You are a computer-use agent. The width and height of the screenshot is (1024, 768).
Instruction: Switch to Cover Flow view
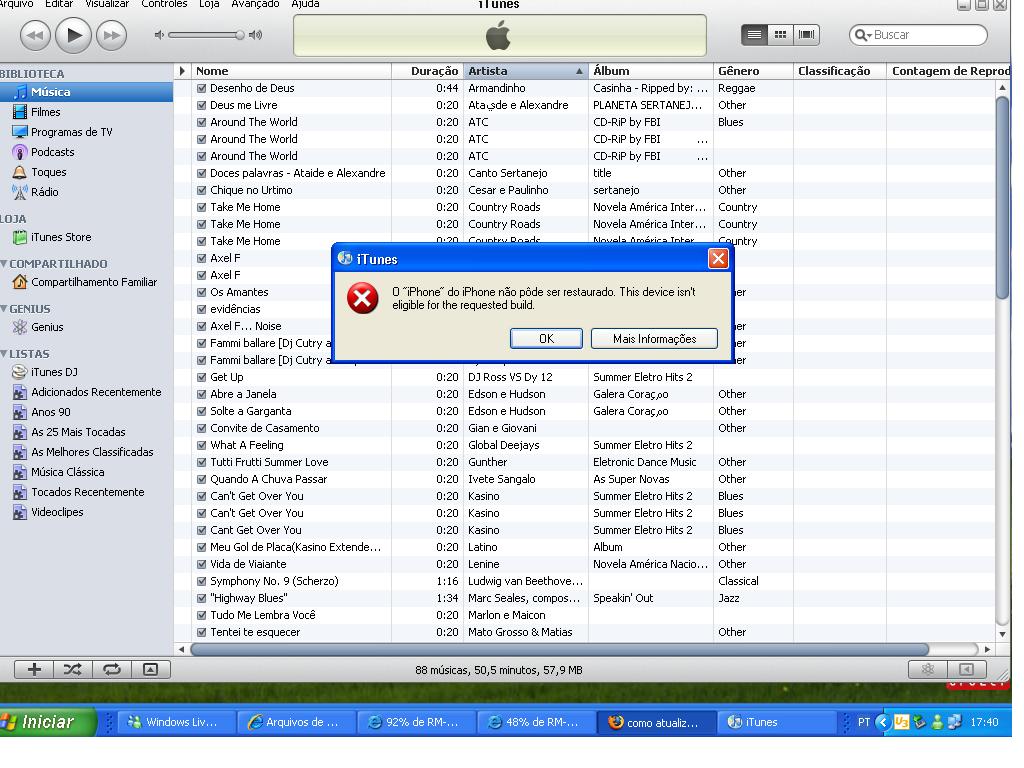807,35
